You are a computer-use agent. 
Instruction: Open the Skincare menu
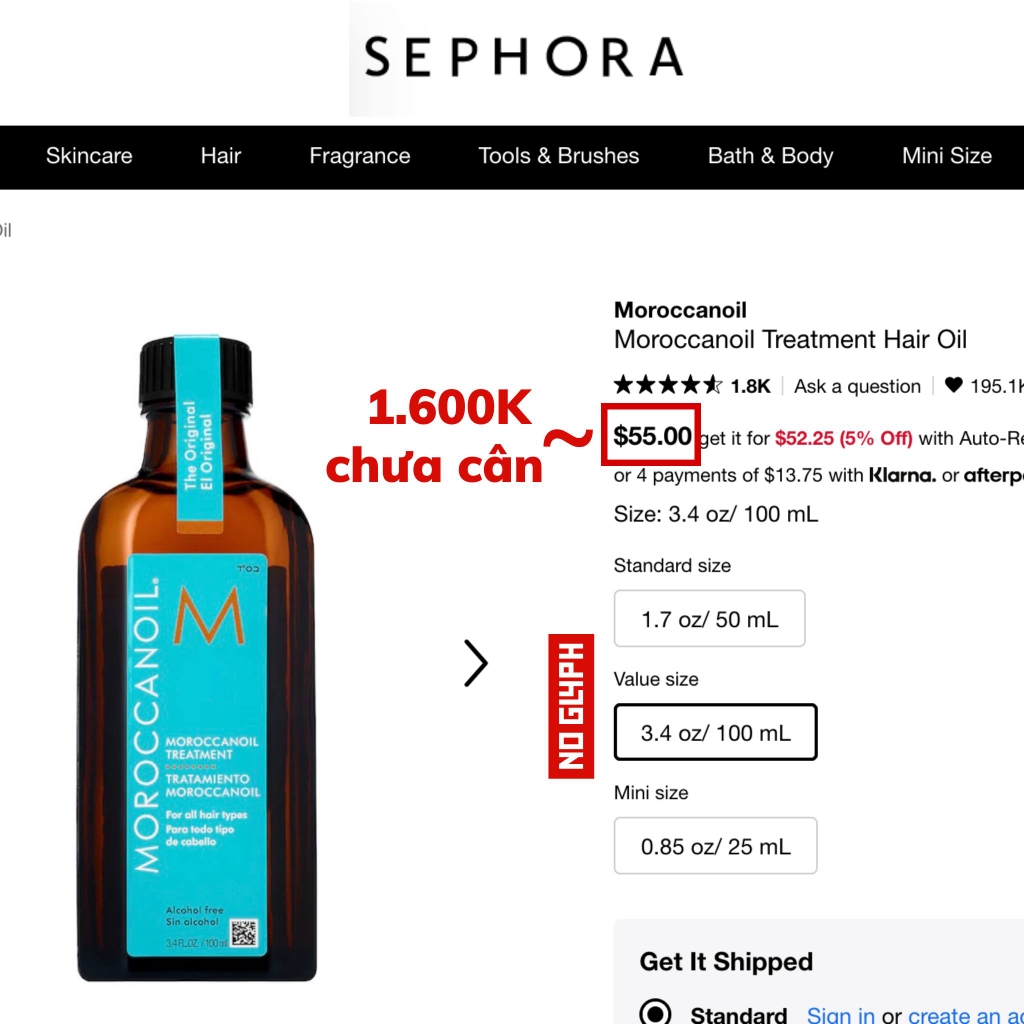pyautogui.click(x=89, y=156)
